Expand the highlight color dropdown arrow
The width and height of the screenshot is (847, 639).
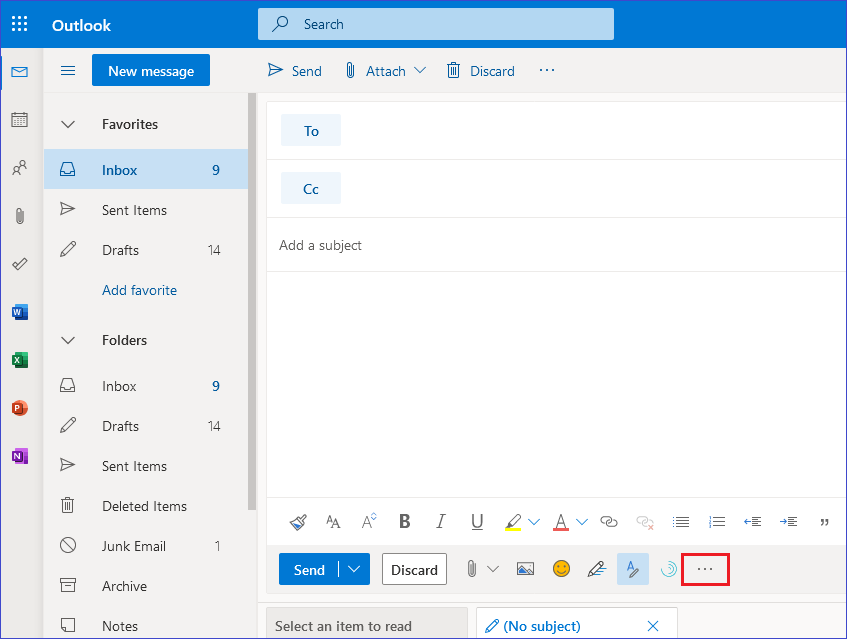[534, 522]
